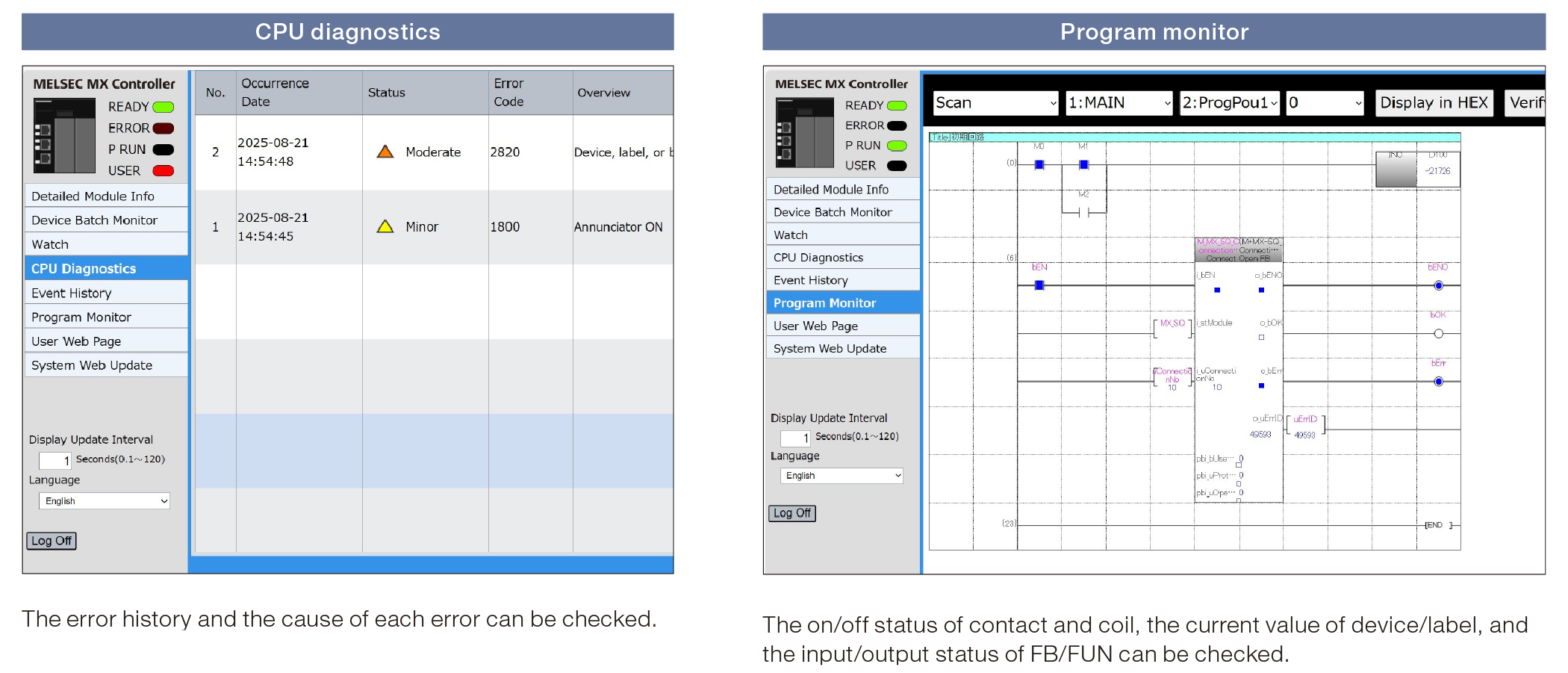Click the bOK output coil in ladder

1438,333
